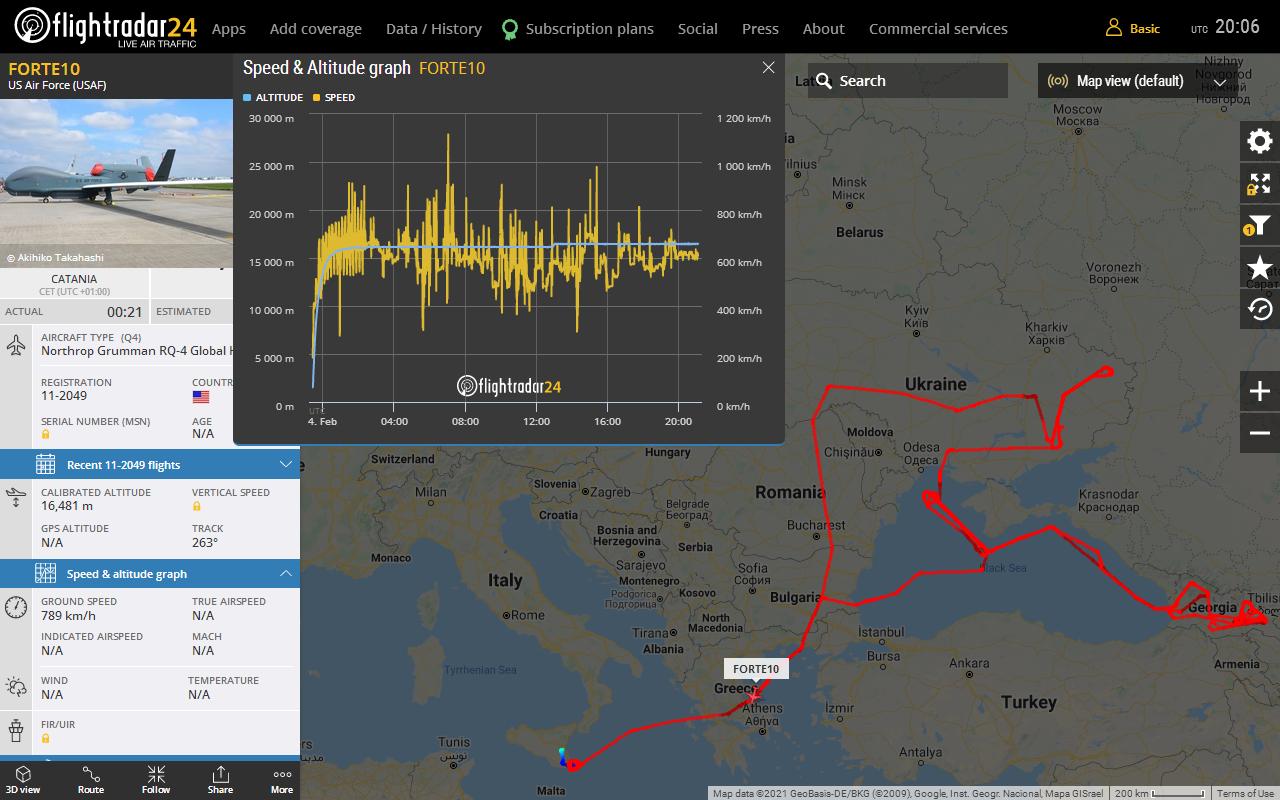This screenshot has width=1280, height=800.
Task: Click the aircraft type plane icon
Action: tap(16, 345)
